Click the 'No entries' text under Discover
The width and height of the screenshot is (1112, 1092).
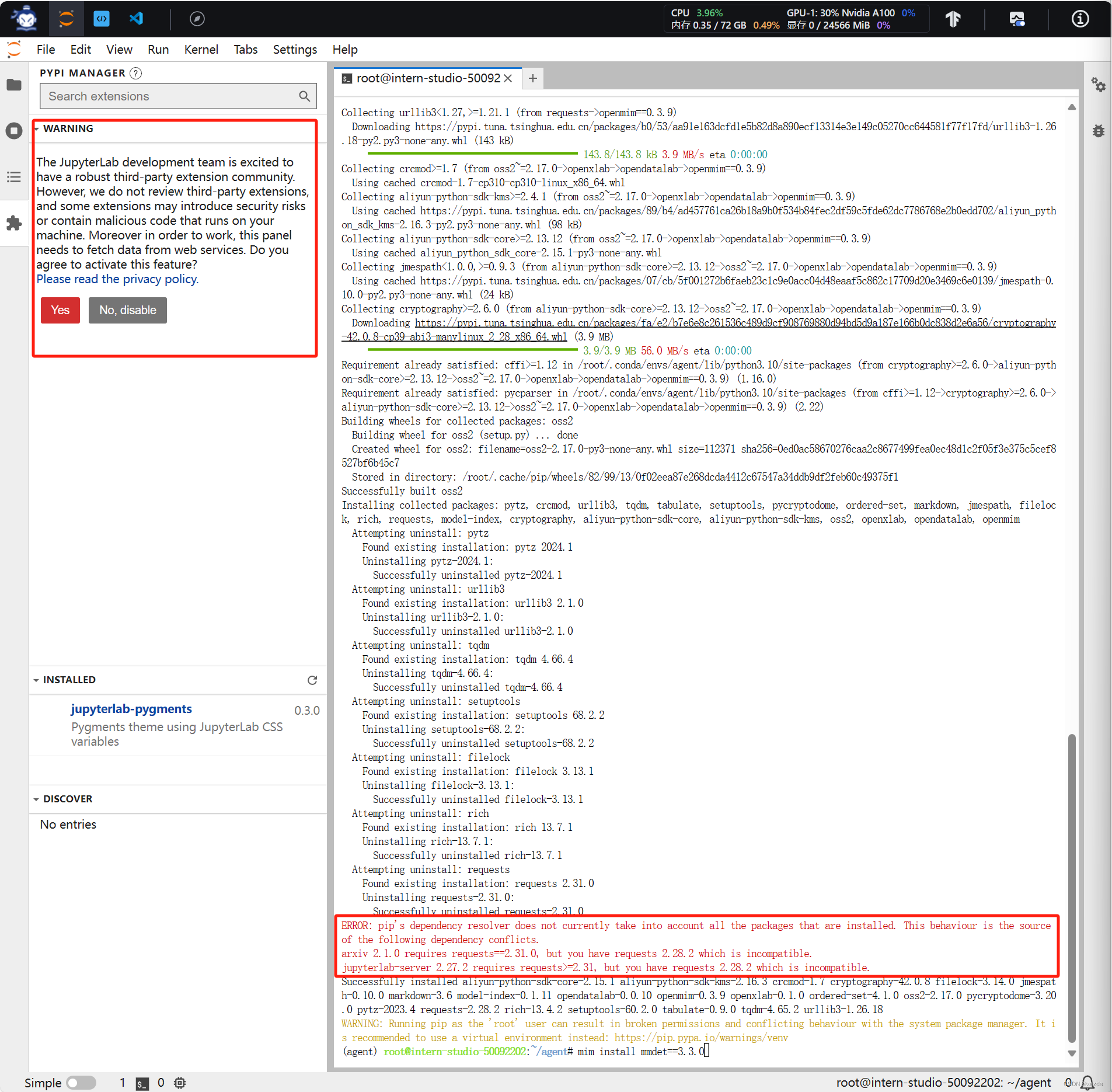pos(68,825)
